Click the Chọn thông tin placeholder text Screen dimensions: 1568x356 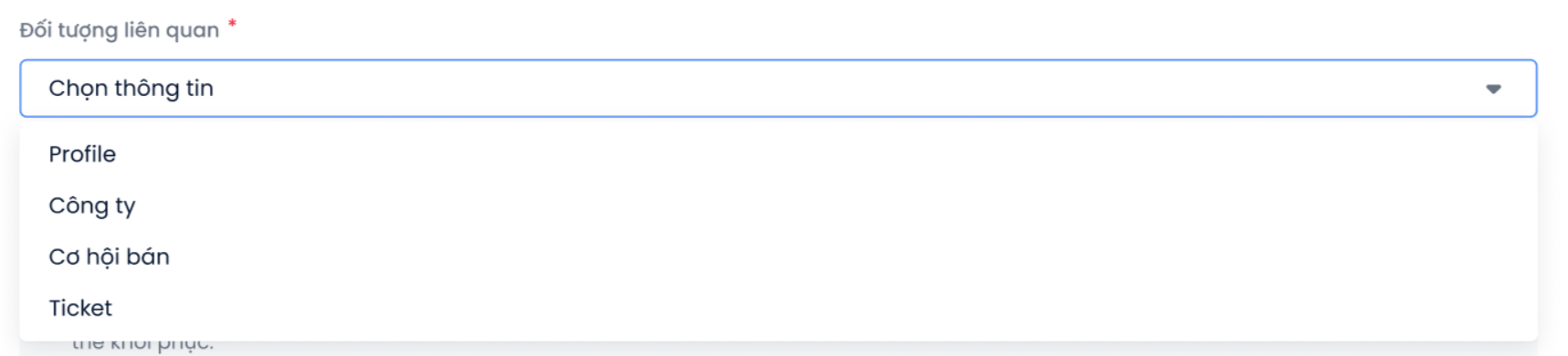coord(131,89)
